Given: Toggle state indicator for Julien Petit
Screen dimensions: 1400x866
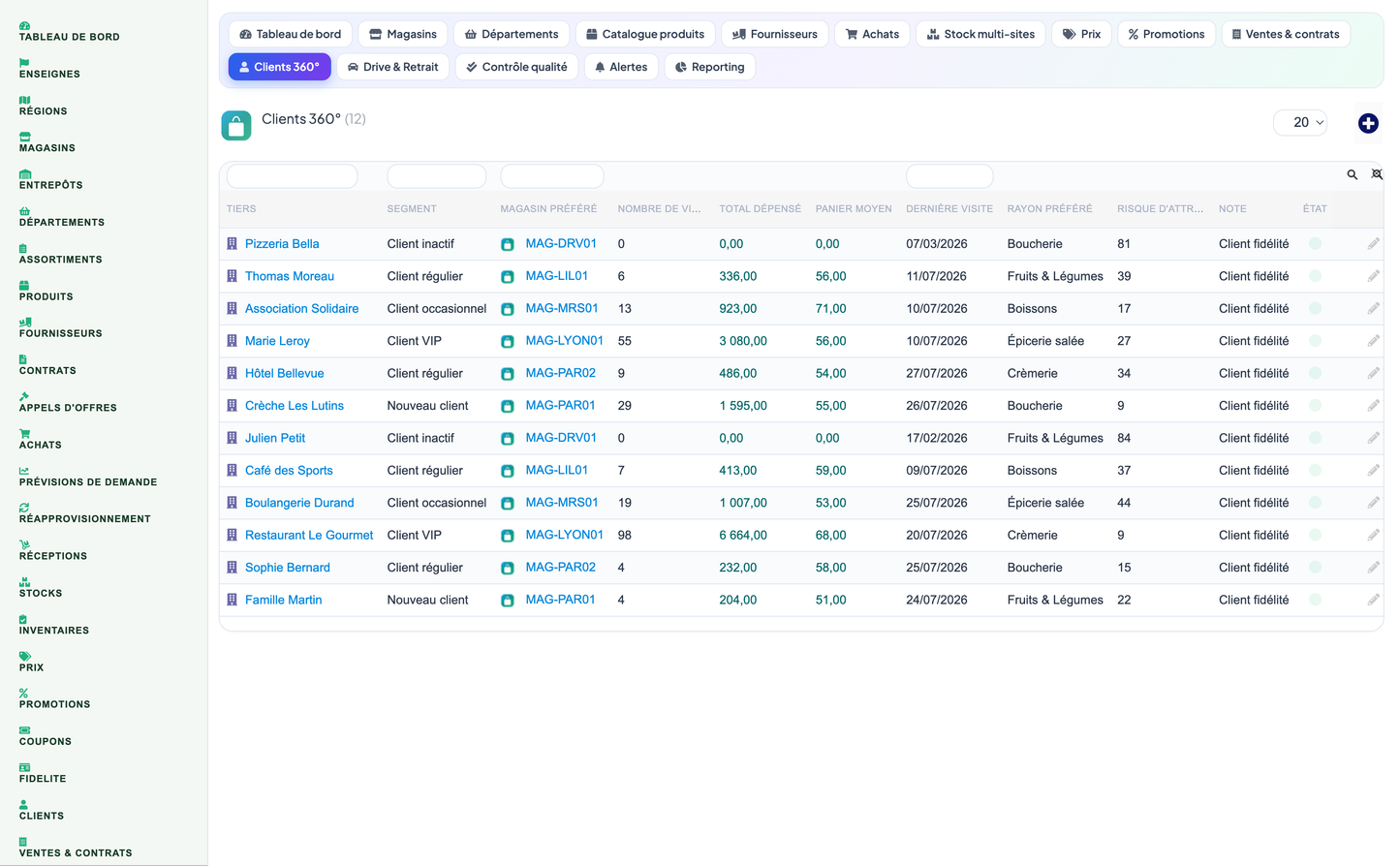Looking at the screenshot, I should click(x=1315, y=438).
